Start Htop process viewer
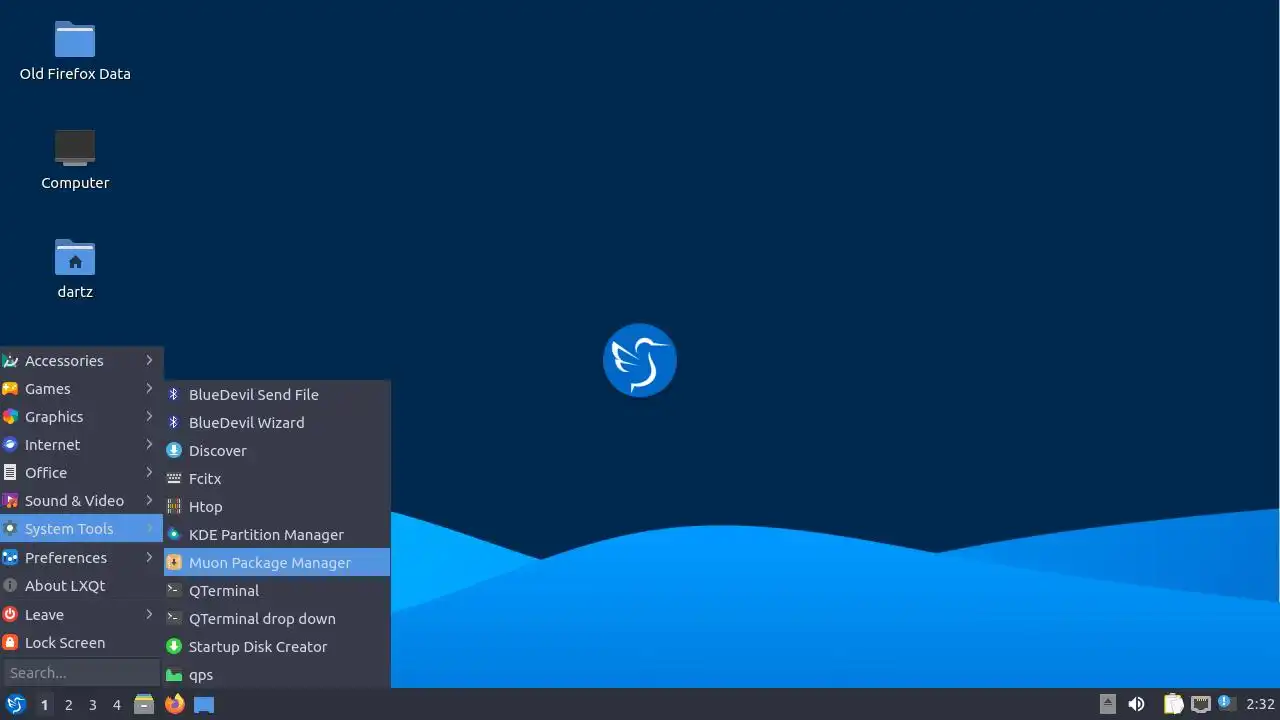This screenshot has height=720, width=1280. 277,506
